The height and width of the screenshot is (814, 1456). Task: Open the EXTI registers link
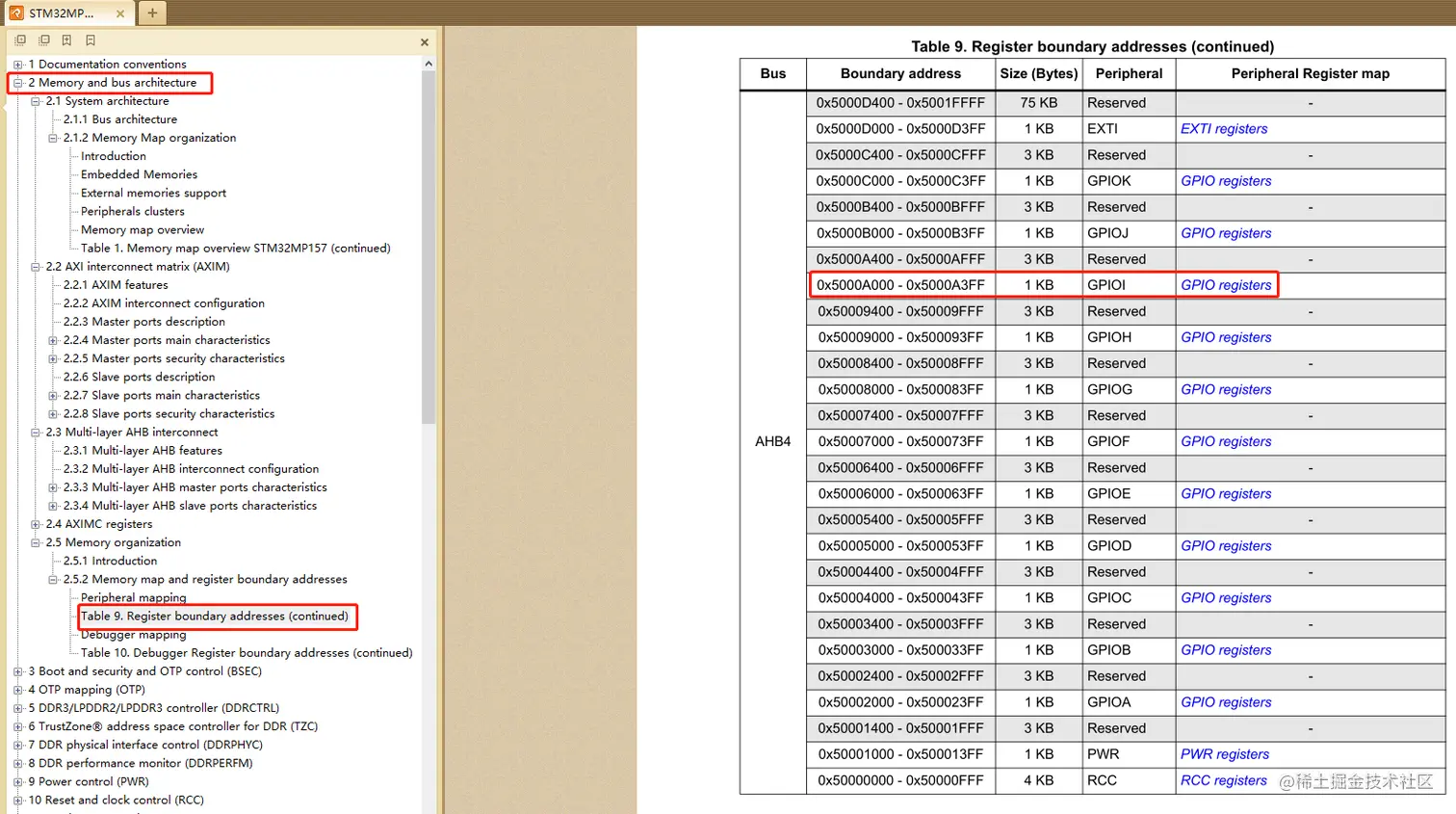click(x=1224, y=129)
